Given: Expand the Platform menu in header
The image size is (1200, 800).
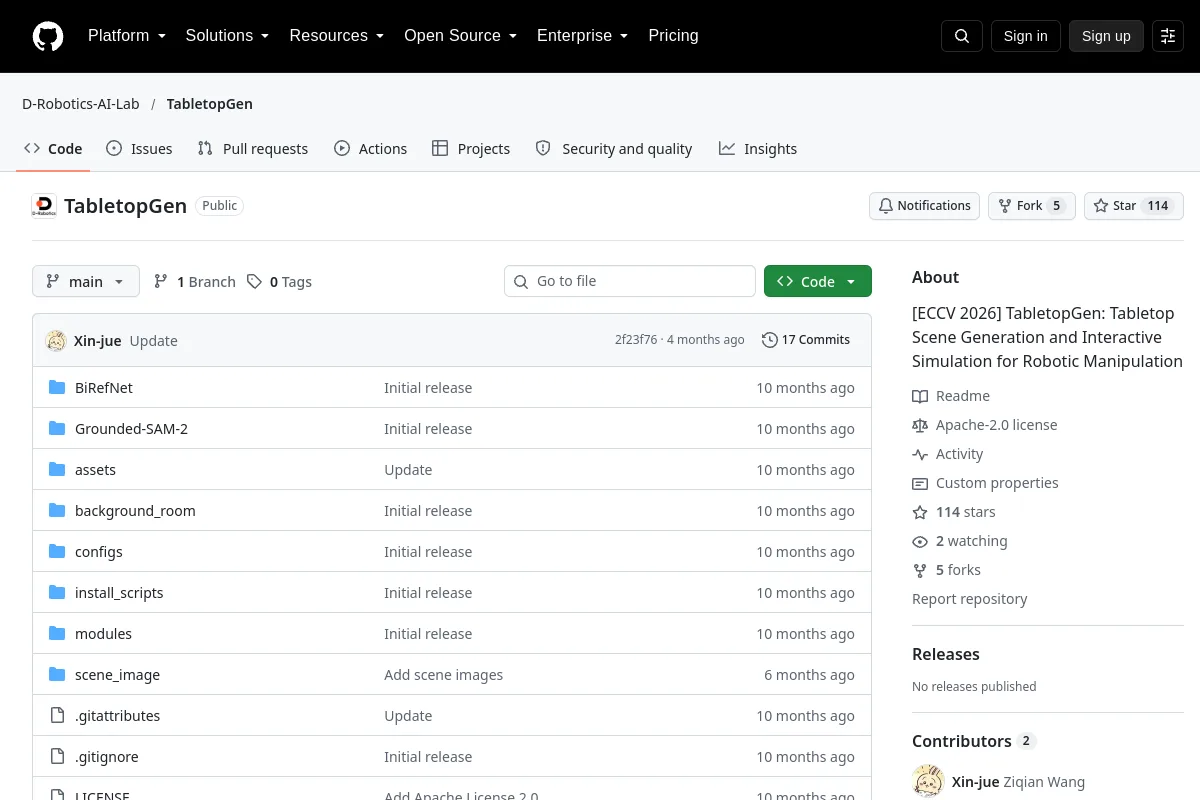Looking at the screenshot, I should coord(127,36).
